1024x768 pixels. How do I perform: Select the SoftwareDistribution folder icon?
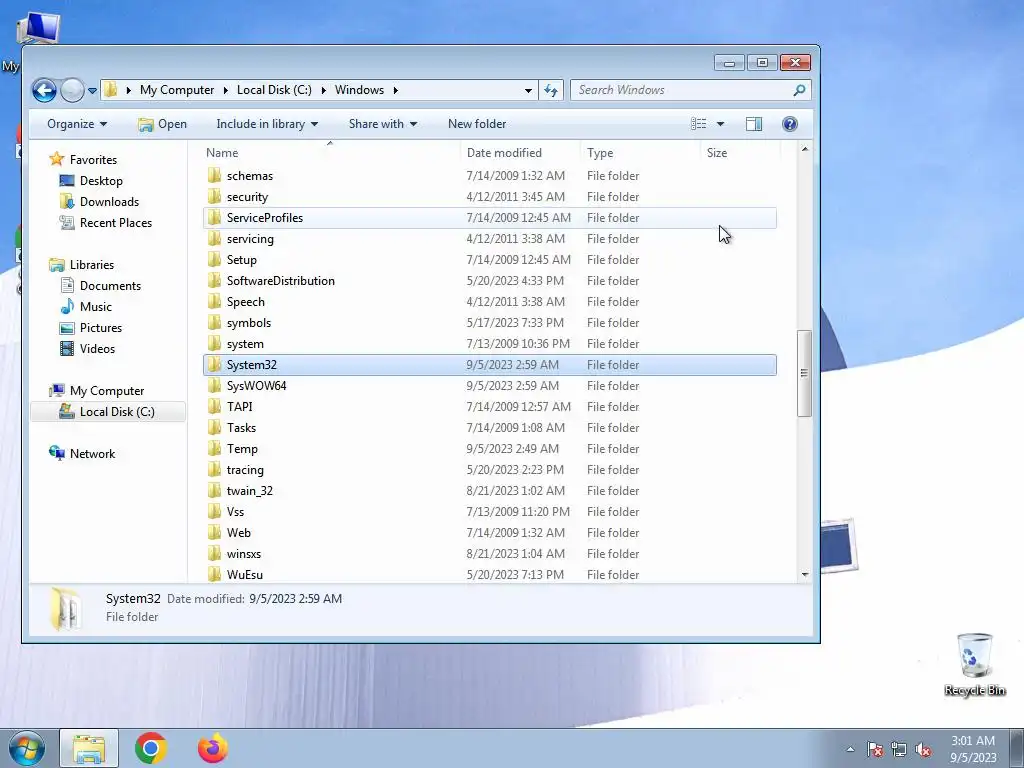(214, 281)
